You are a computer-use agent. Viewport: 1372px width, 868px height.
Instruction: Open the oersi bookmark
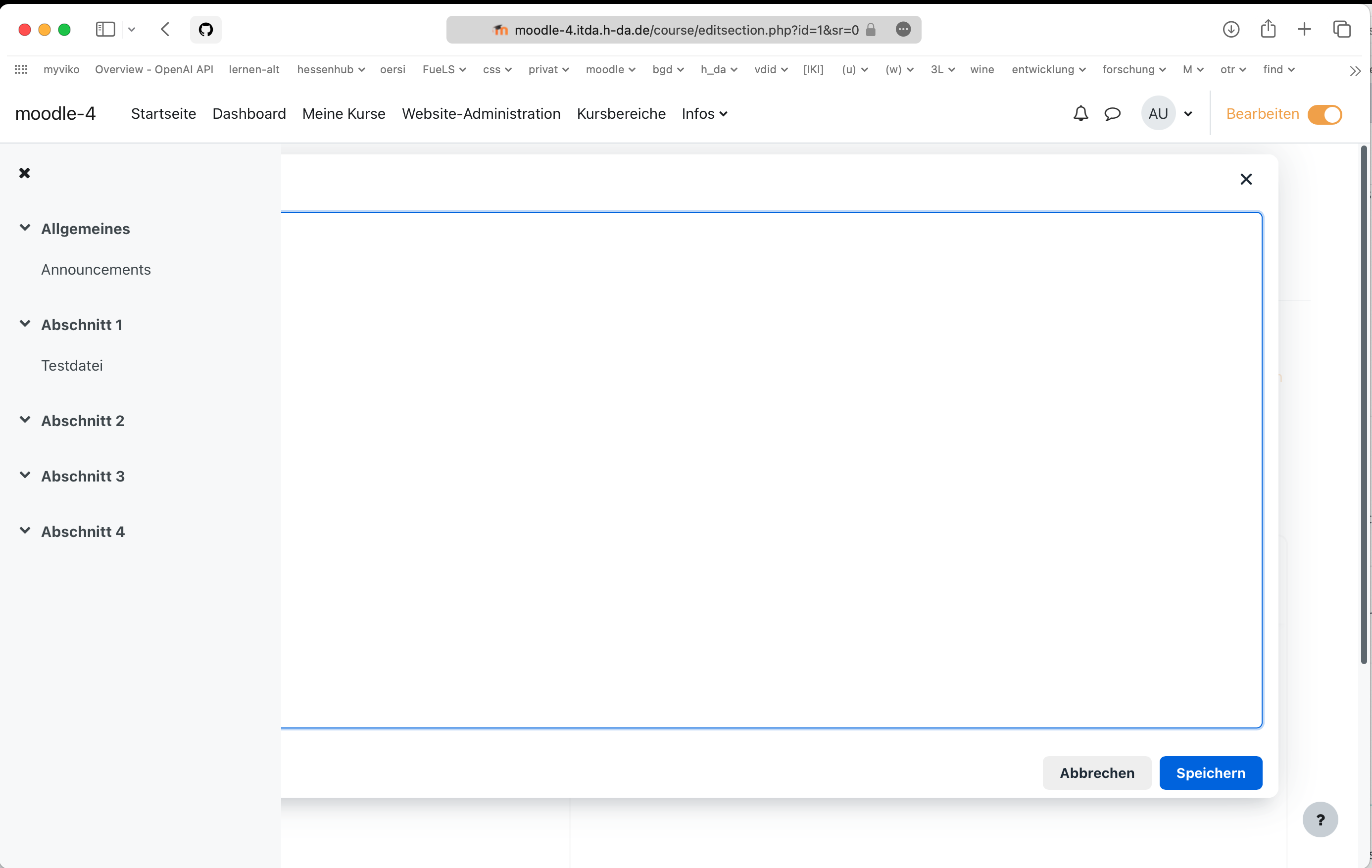[x=392, y=69]
